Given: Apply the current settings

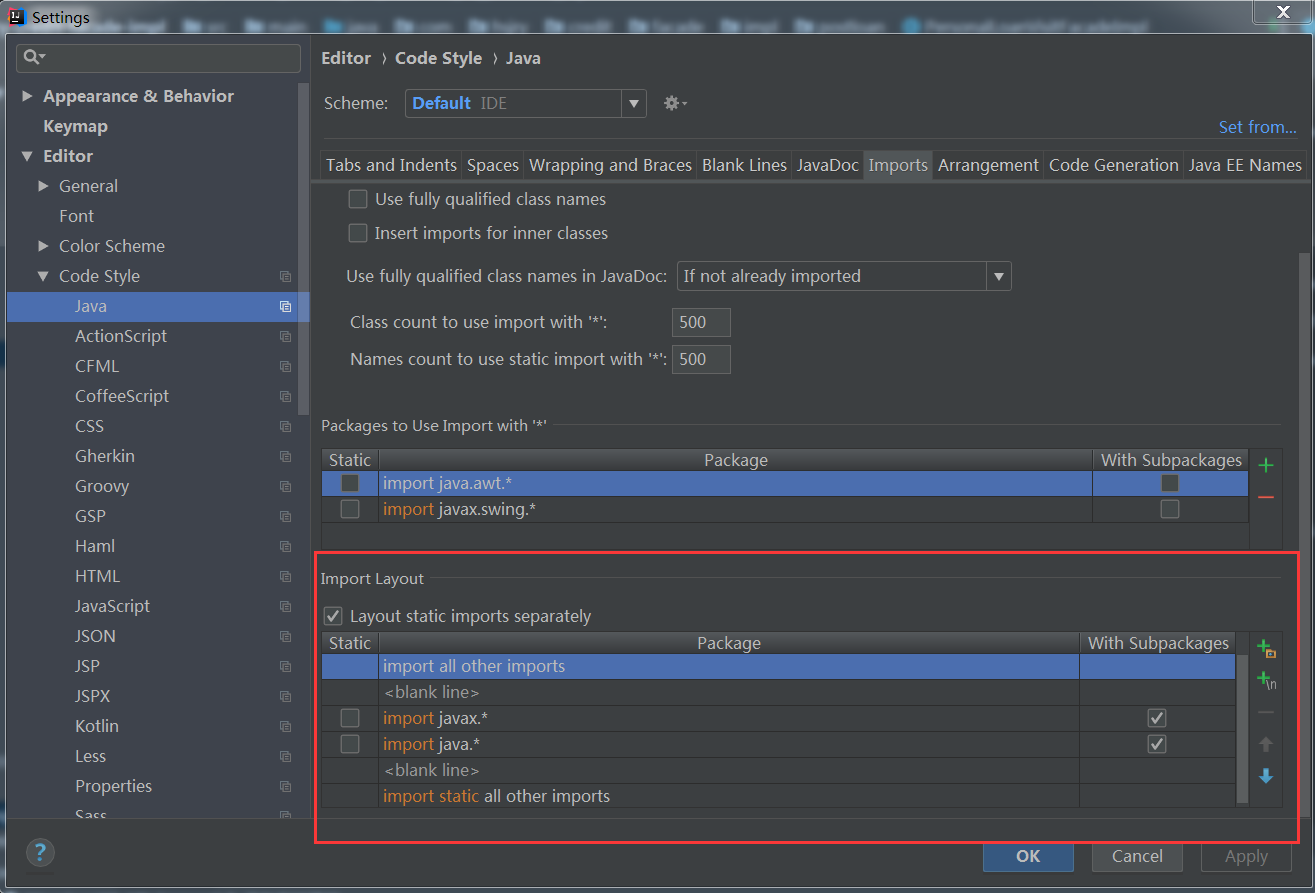Looking at the screenshot, I should [x=1246, y=856].
